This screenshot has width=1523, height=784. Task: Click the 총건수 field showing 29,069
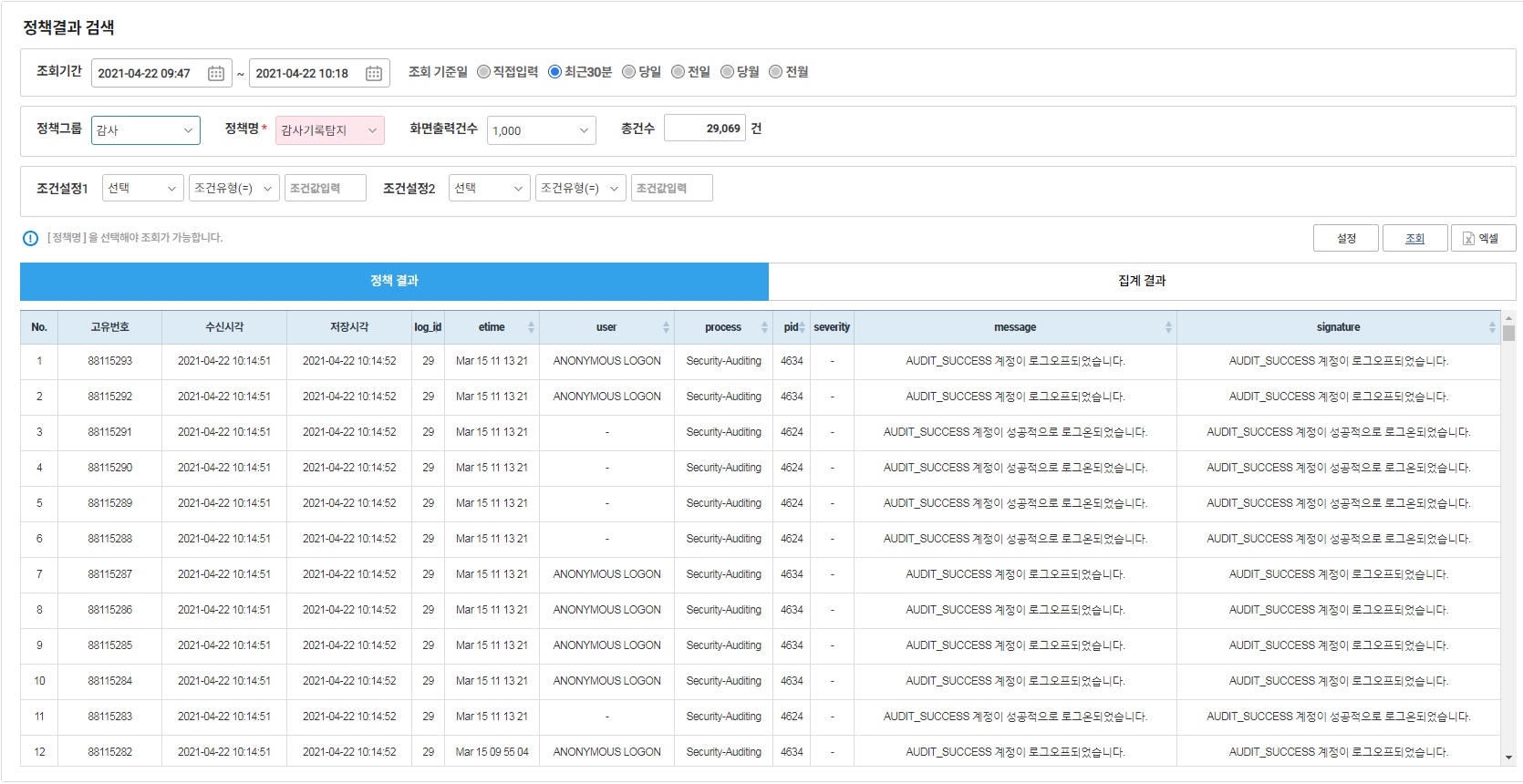(x=705, y=129)
